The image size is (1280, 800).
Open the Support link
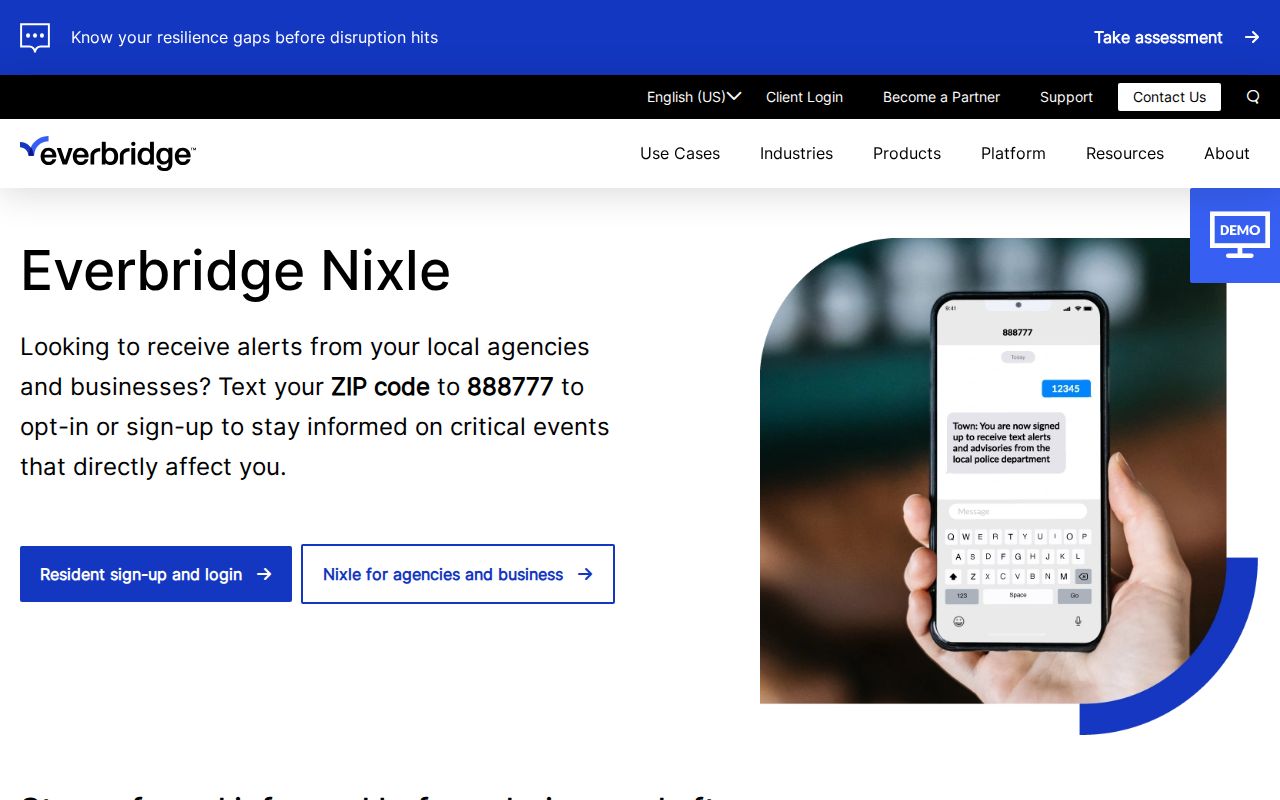(1066, 97)
